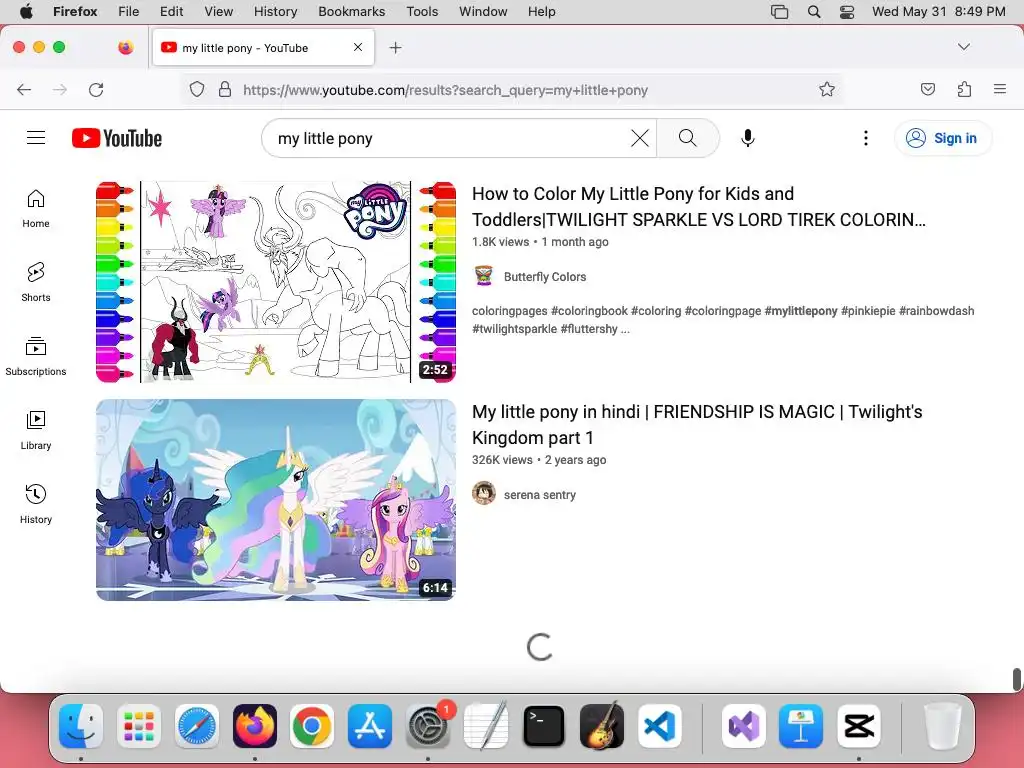Open Shorts in the sidebar

(x=36, y=283)
